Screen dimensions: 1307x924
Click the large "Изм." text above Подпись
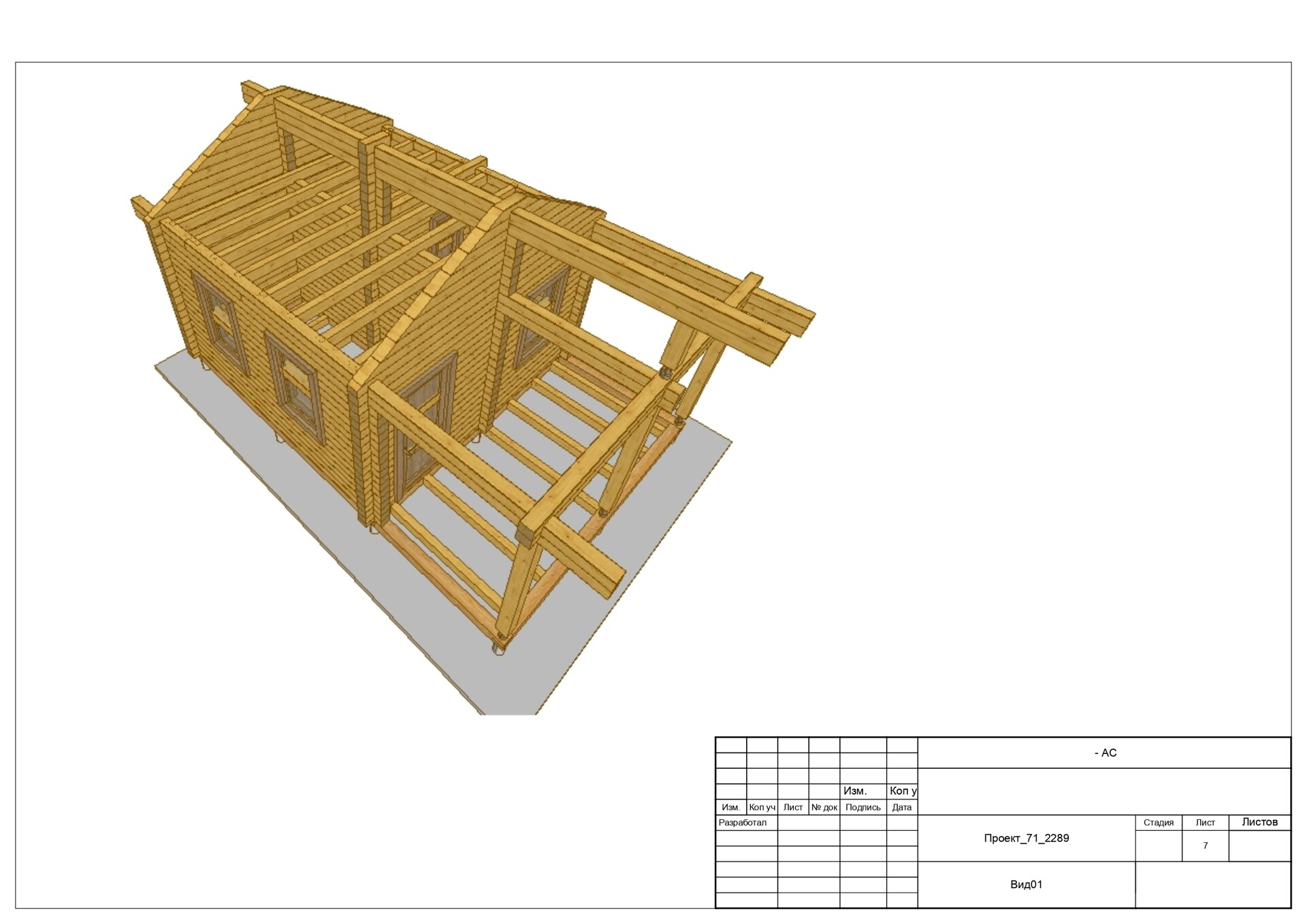point(855,791)
